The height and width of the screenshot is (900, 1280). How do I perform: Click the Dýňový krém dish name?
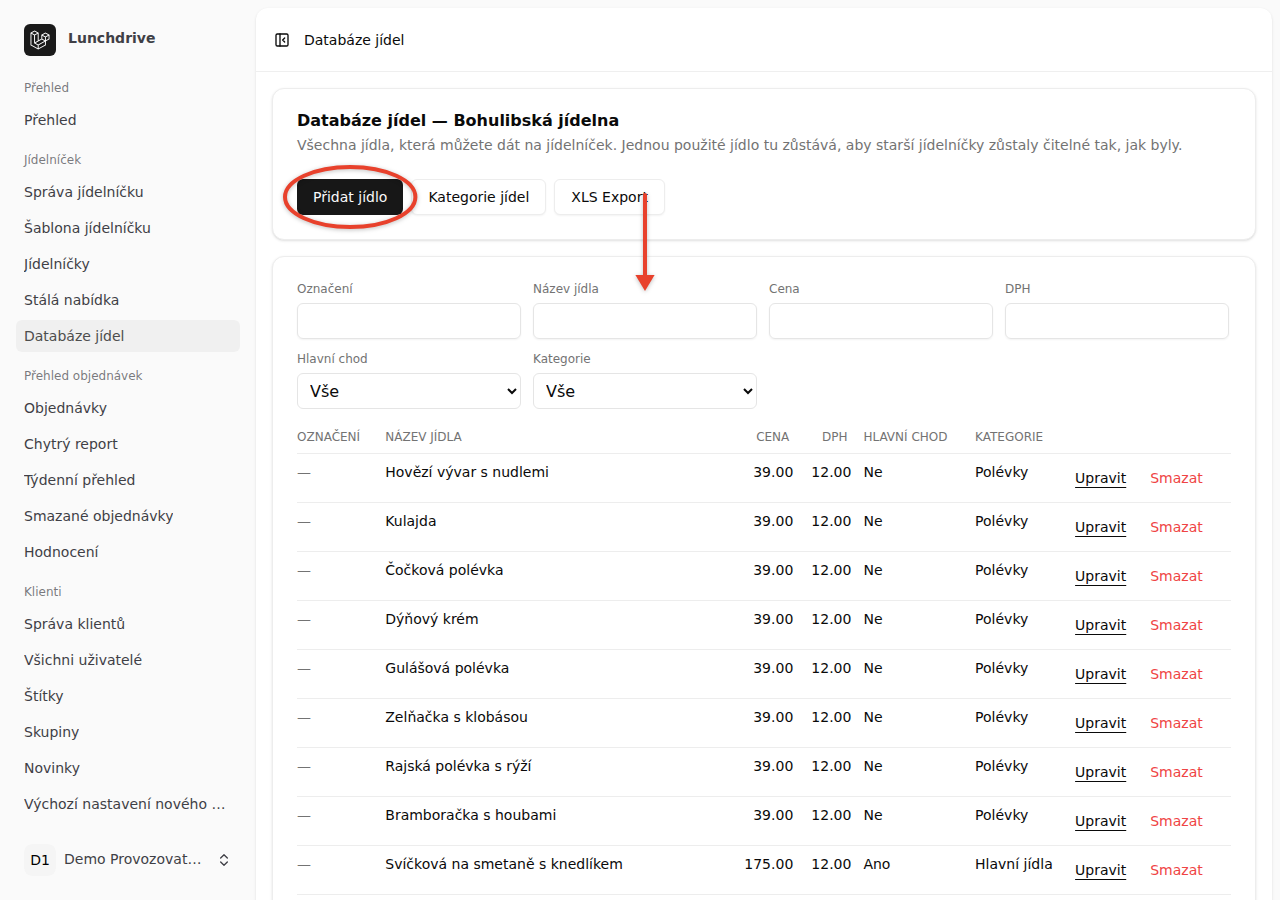[432, 619]
